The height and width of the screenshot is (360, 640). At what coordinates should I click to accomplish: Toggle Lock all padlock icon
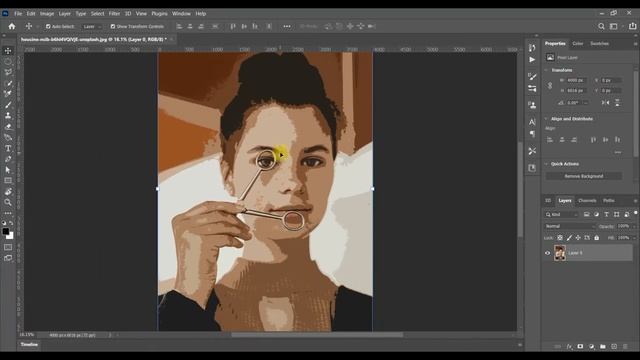point(596,238)
